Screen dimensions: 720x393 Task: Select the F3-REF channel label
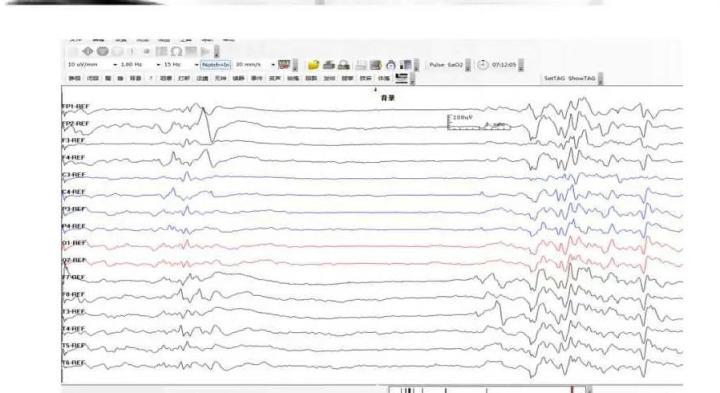pyautogui.click(x=73, y=140)
